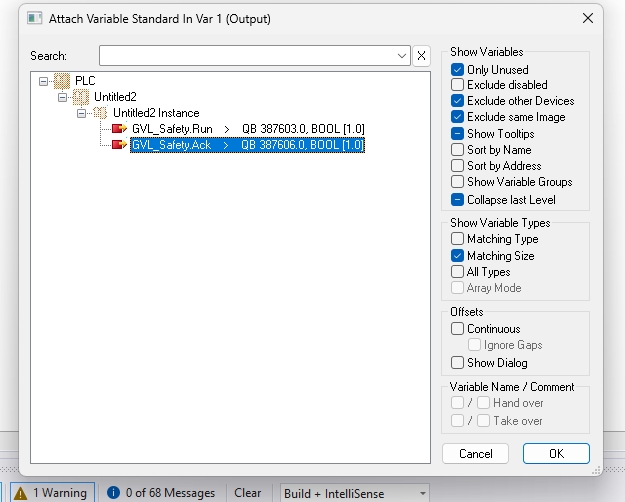This screenshot has width=625, height=502.
Task: Click the Untitled2 Instance icon
Action: coord(100,113)
